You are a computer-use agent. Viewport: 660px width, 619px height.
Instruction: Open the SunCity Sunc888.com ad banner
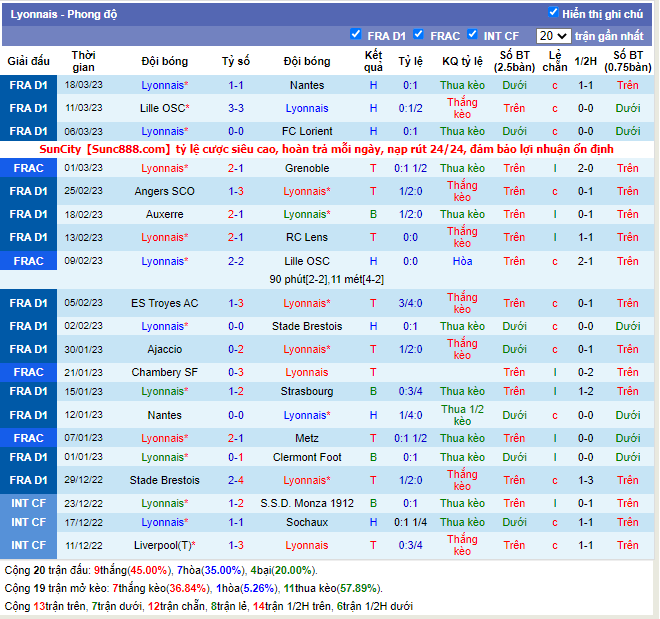pyautogui.click(x=326, y=149)
